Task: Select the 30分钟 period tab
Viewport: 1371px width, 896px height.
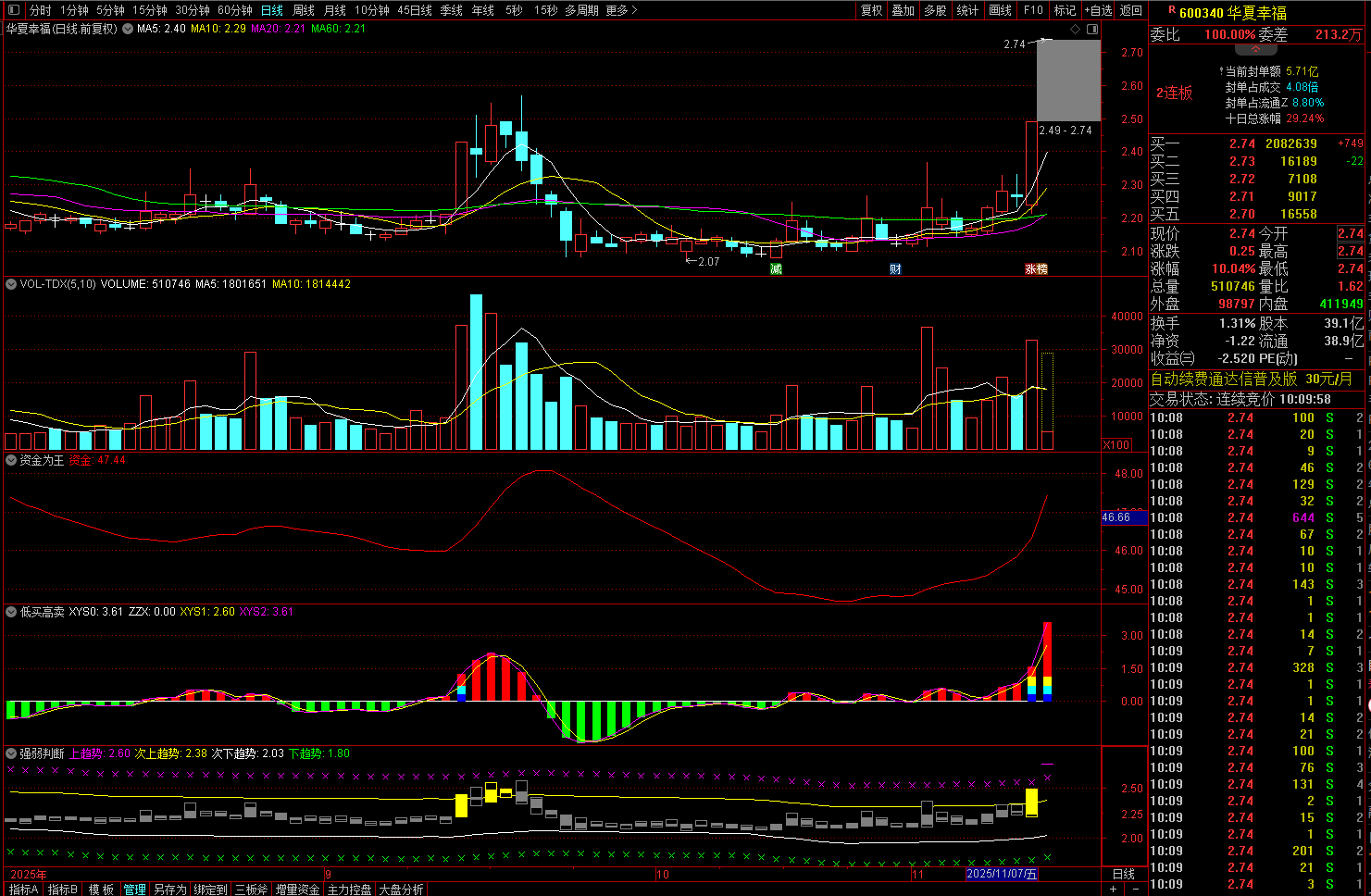Action: 192,10
